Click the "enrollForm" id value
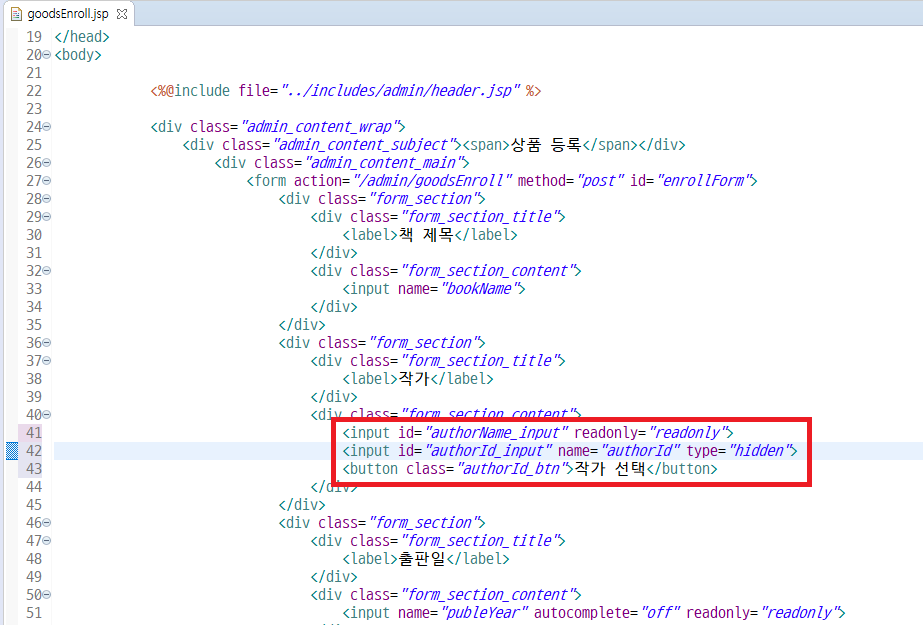This screenshot has height=625, width=923. [706, 181]
